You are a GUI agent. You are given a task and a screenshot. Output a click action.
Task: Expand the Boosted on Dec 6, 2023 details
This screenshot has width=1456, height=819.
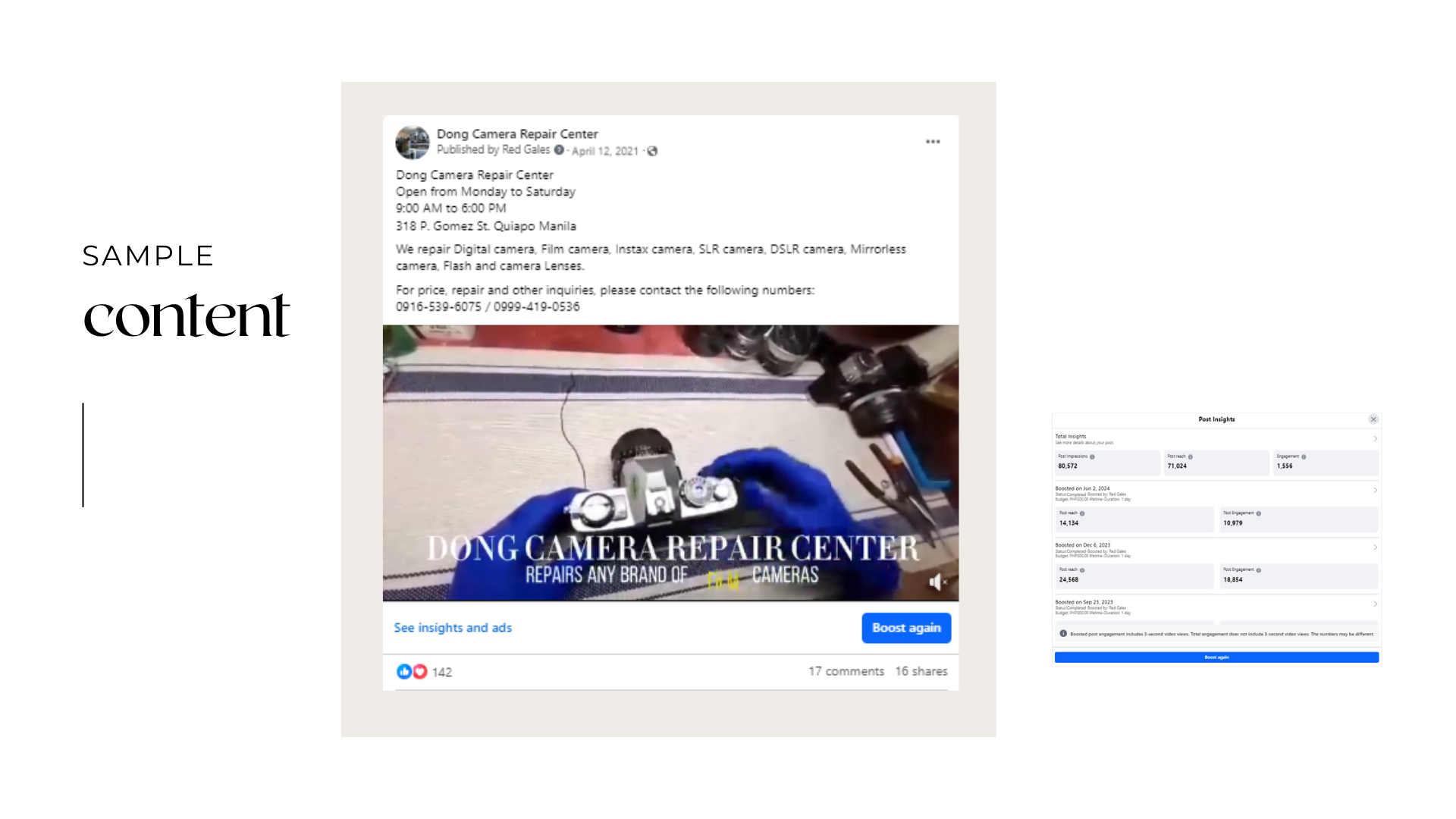1375,548
